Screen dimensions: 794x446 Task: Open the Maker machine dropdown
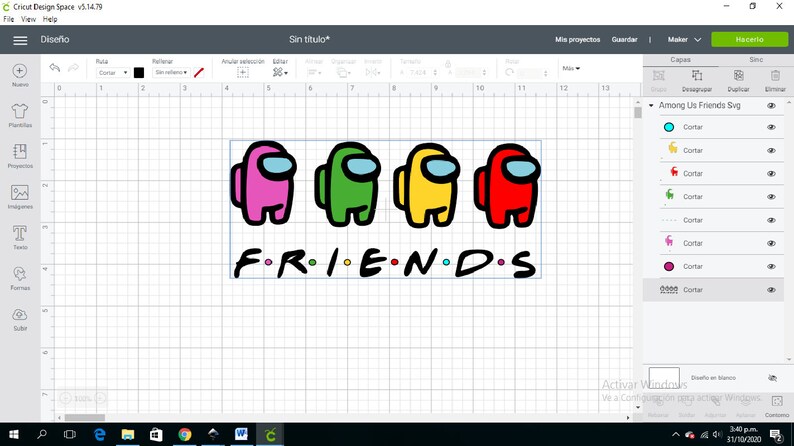pos(684,39)
